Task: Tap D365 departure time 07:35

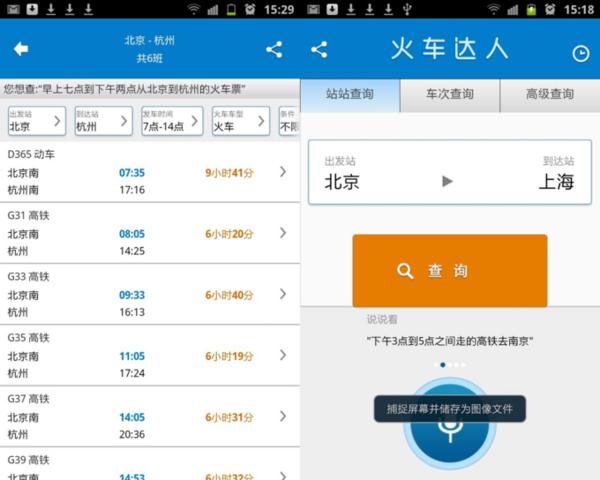Action: 132,173
